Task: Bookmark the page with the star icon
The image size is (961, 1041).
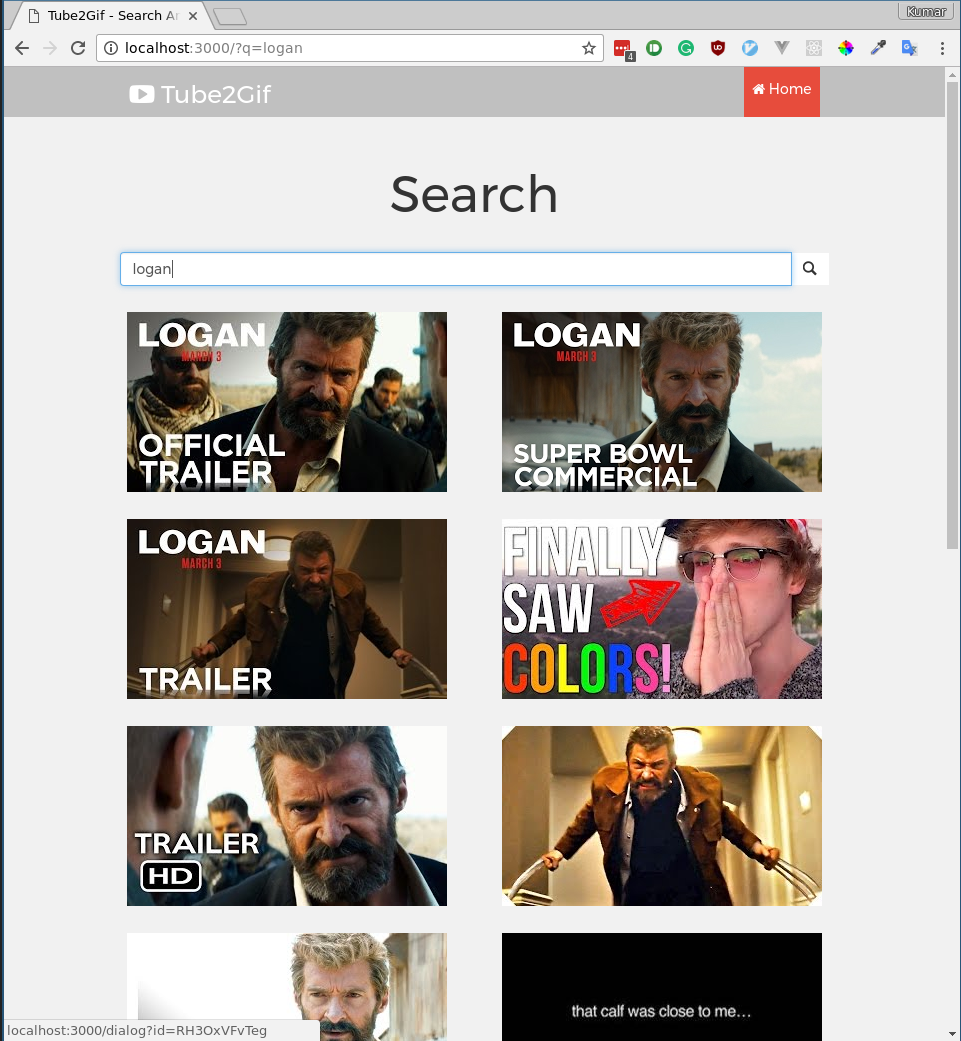Action: coord(588,47)
